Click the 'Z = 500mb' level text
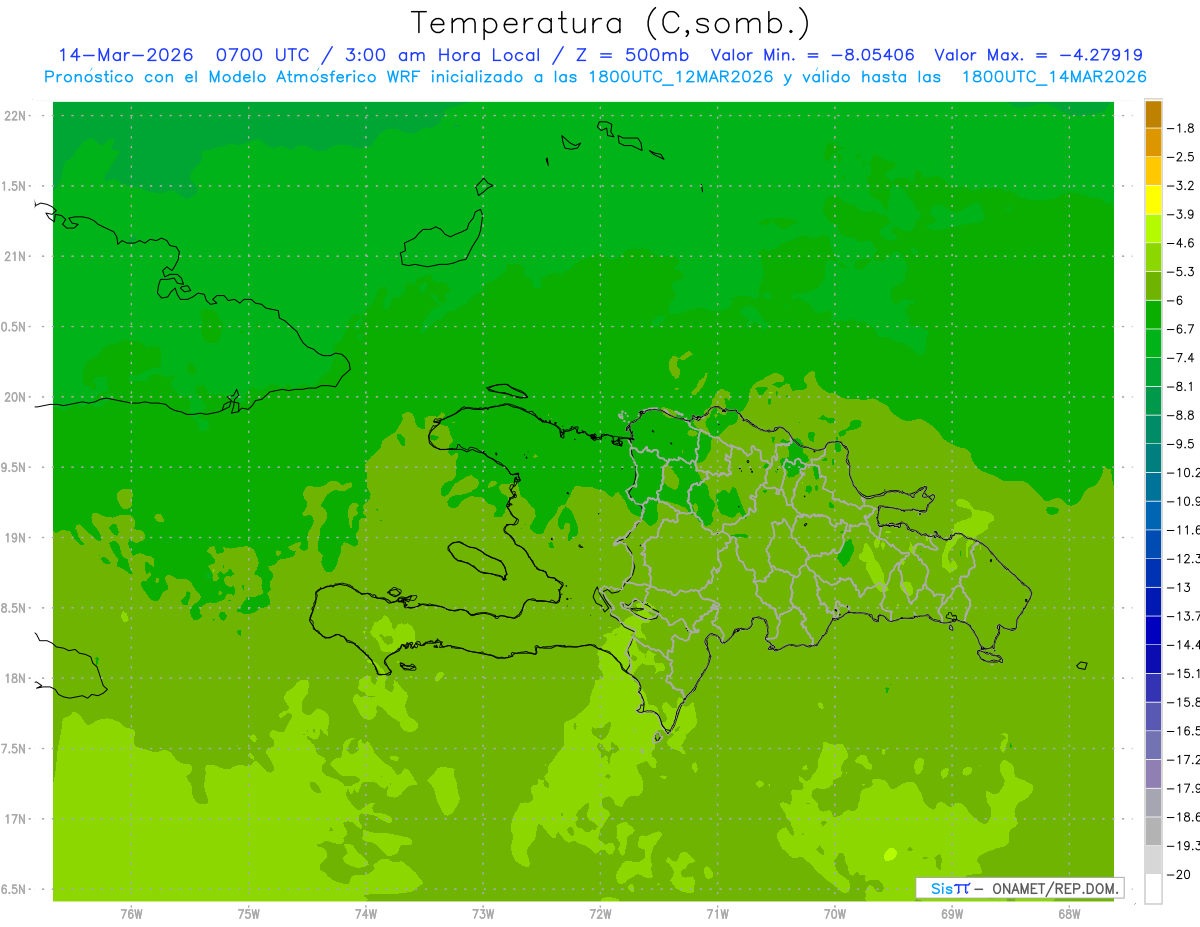Screen dimensions: 1200x927 (x=631, y=55)
